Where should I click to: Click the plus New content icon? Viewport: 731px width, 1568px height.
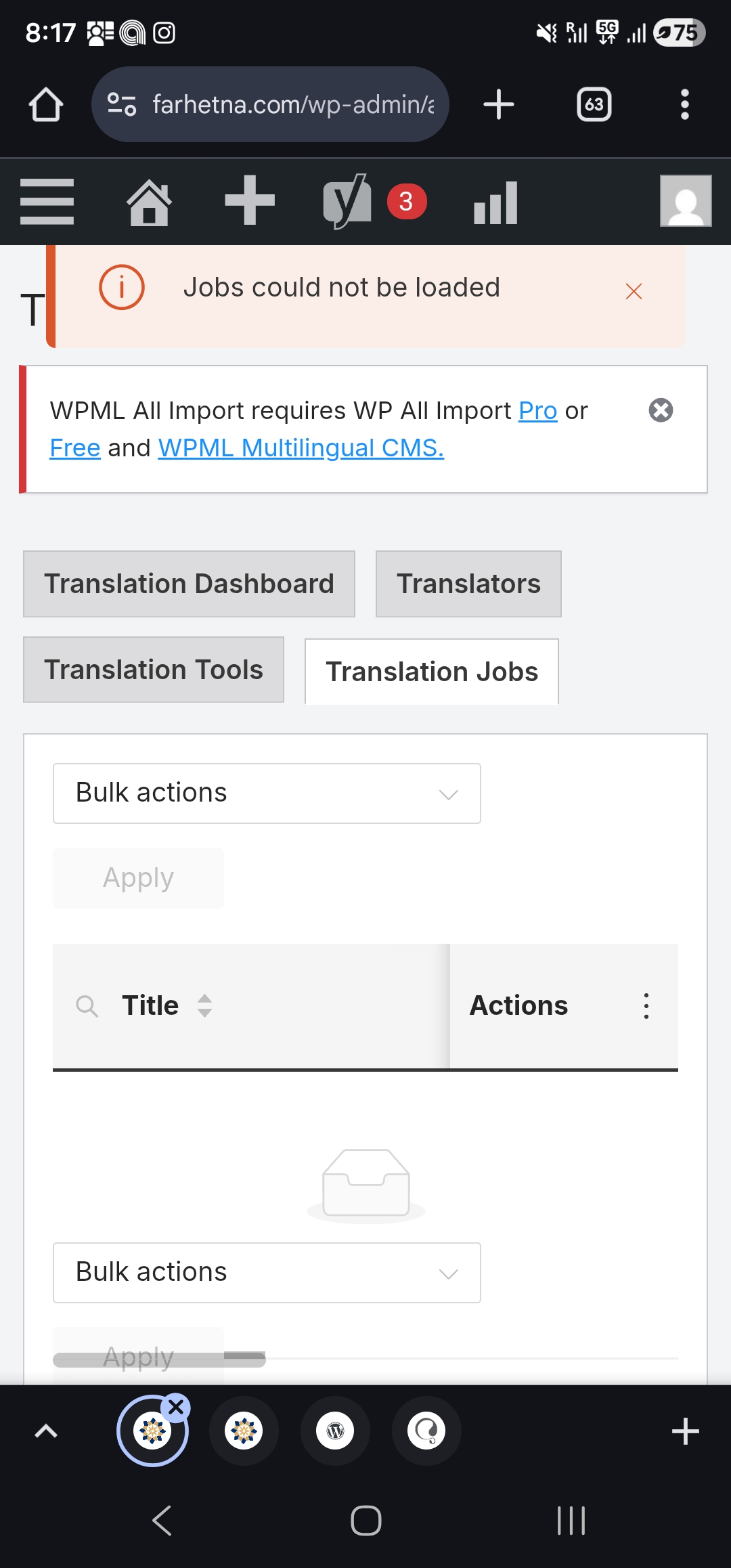pos(250,200)
